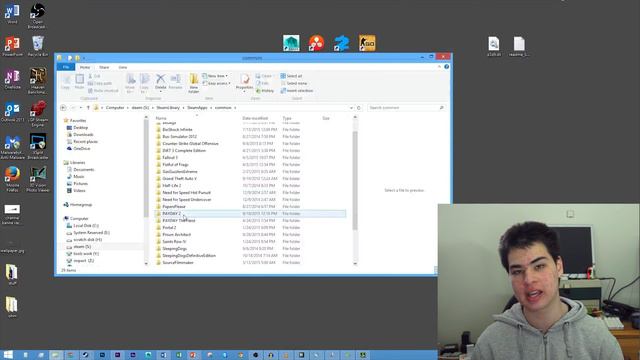
Task: Click the navigation pane scrollbar
Action: coord(146,167)
